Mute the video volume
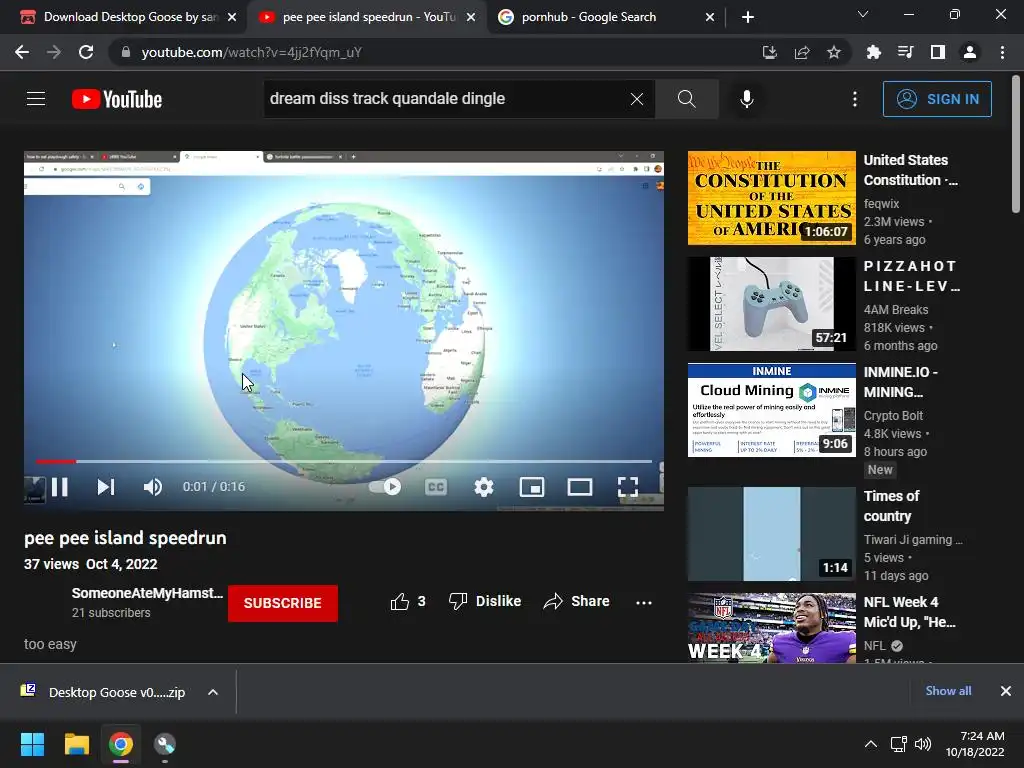 pos(152,487)
